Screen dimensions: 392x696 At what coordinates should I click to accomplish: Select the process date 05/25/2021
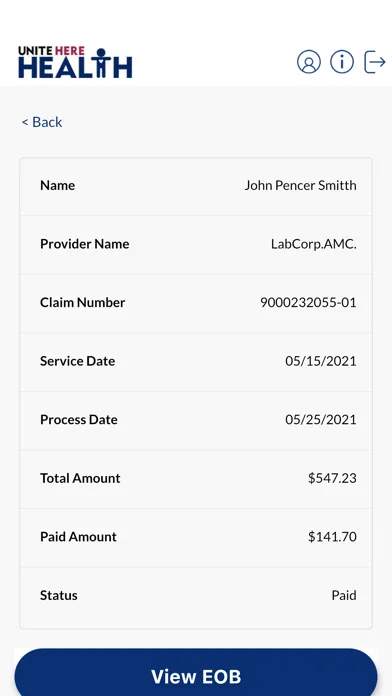point(321,419)
